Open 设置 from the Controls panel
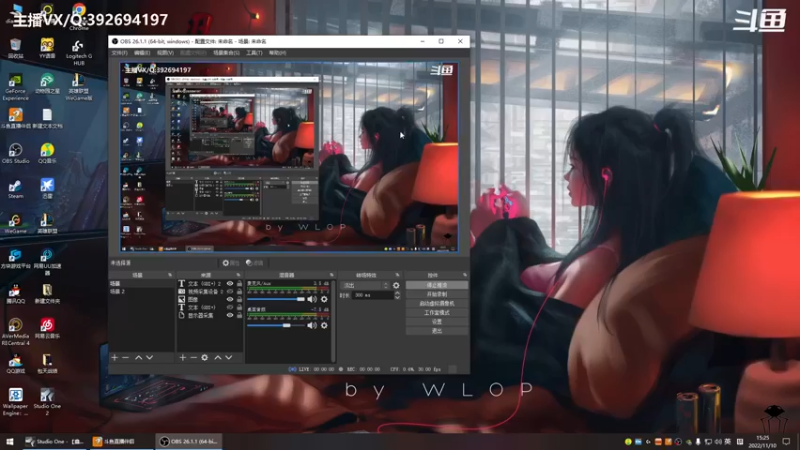The height and width of the screenshot is (450, 800). click(437, 322)
